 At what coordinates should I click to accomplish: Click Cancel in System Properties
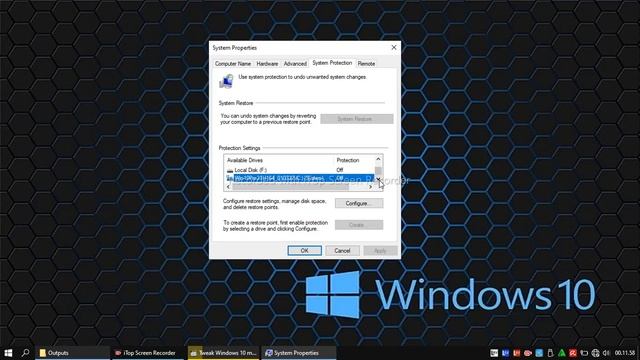coord(342,251)
